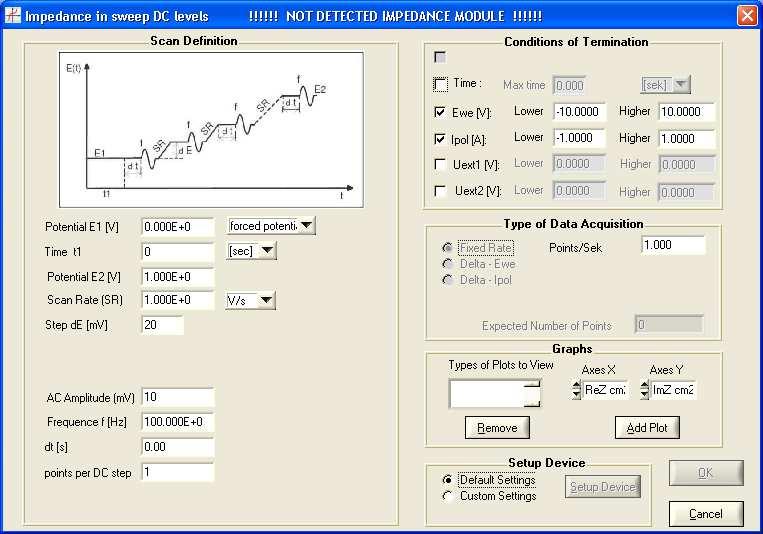The width and height of the screenshot is (763, 534).
Task: Click the Ewe Lower limit field
Action: [x=580, y=112]
